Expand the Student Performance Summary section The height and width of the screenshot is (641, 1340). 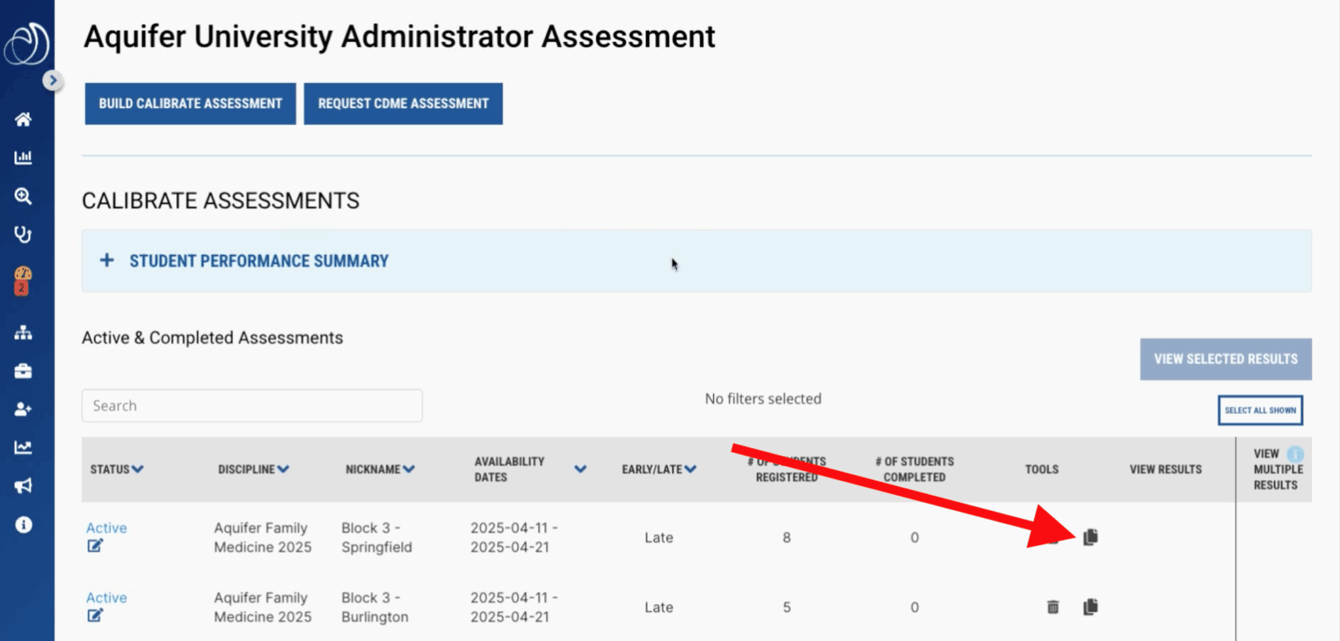point(107,260)
